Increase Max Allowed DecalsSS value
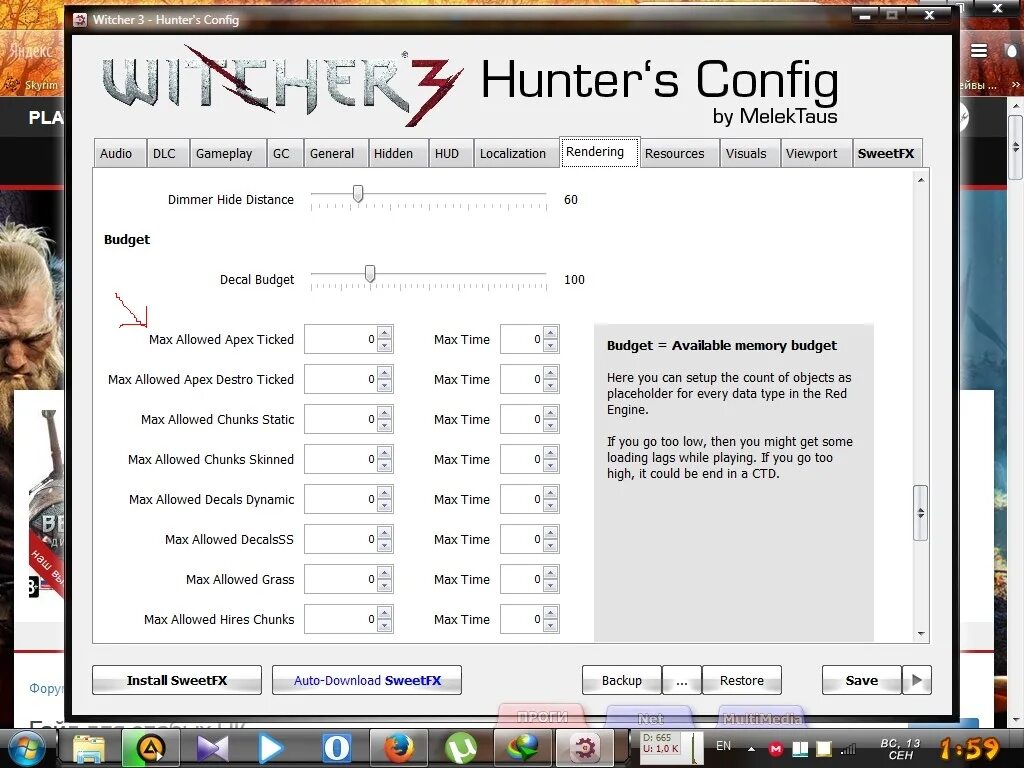 385,533
